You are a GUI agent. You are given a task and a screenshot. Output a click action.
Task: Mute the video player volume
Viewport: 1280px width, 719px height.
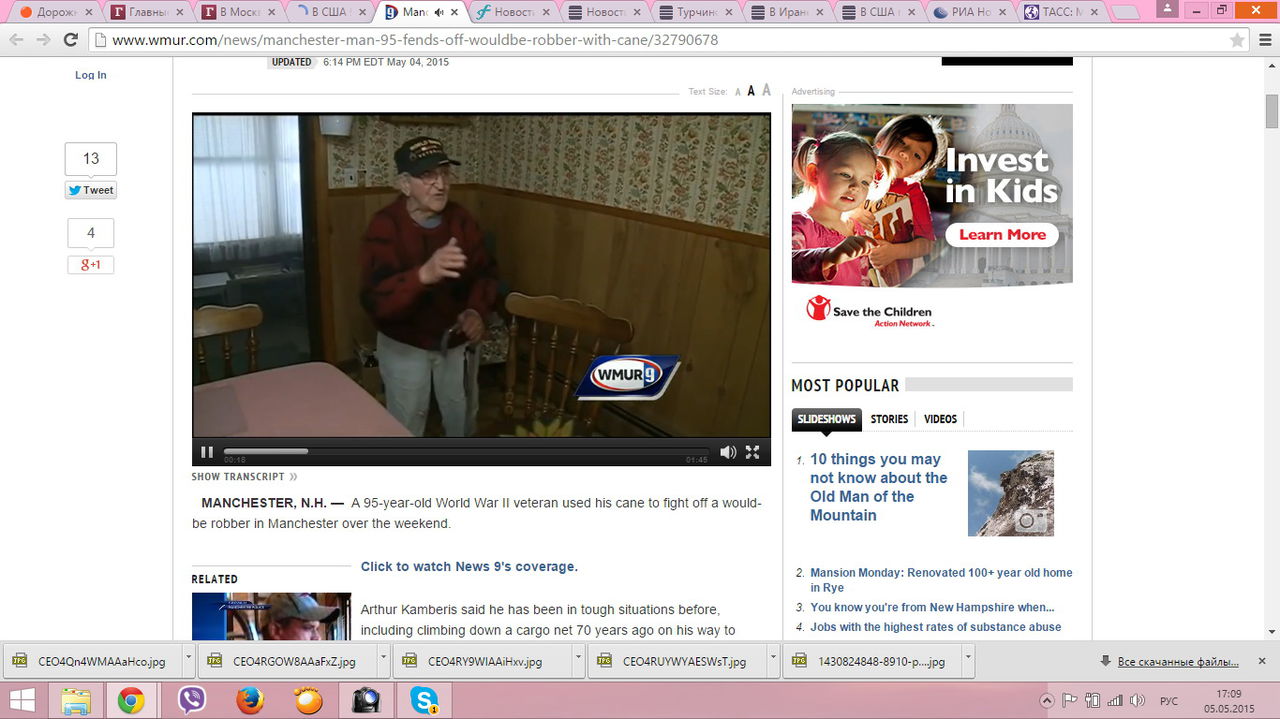point(728,452)
